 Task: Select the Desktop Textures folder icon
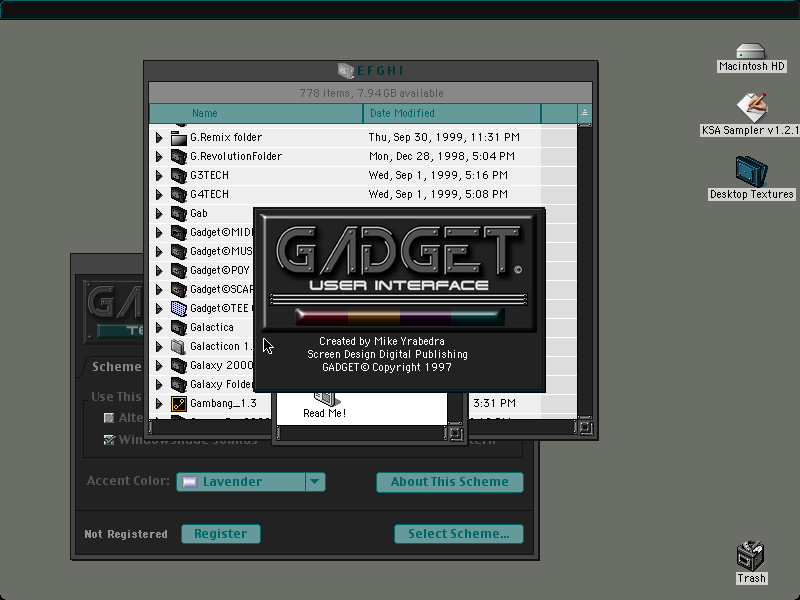pyautogui.click(x=752, y=171)
